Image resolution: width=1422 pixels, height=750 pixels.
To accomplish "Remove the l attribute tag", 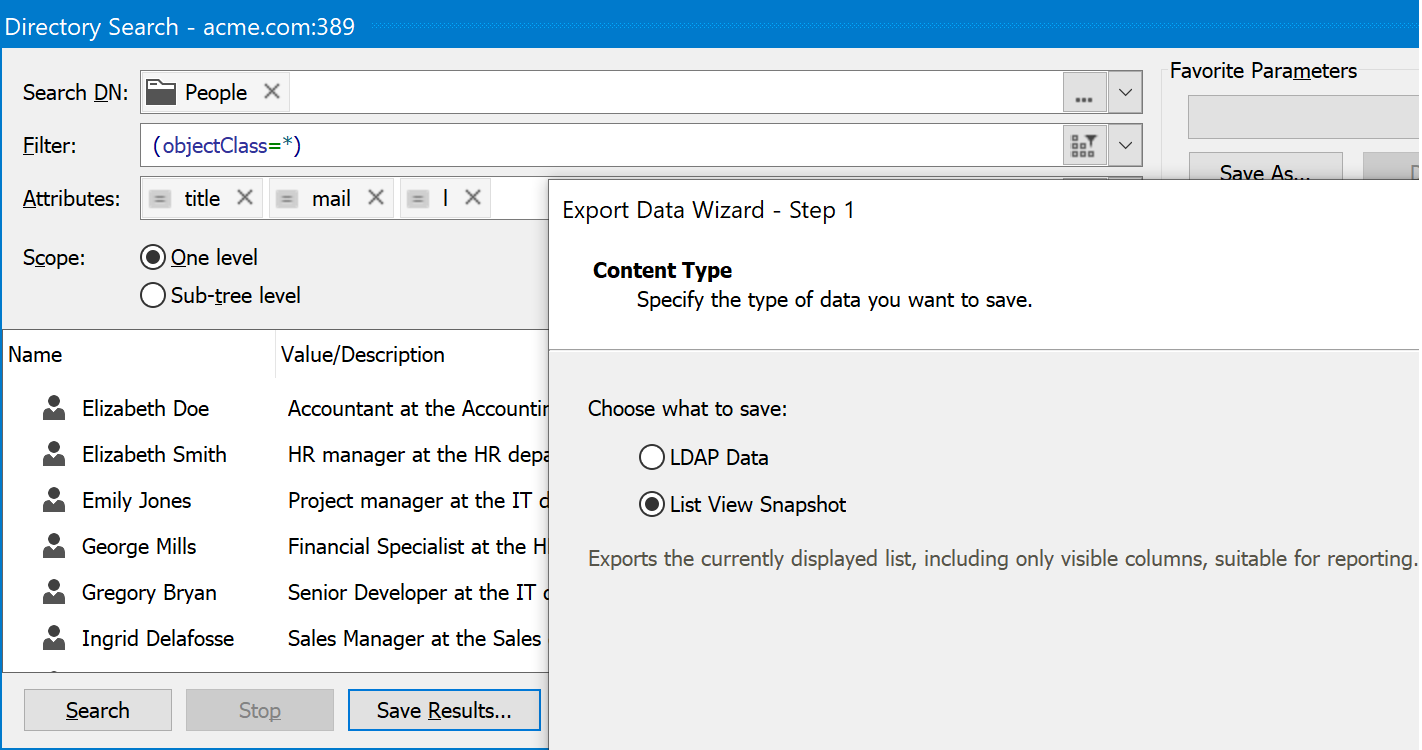I will (473, 198).
